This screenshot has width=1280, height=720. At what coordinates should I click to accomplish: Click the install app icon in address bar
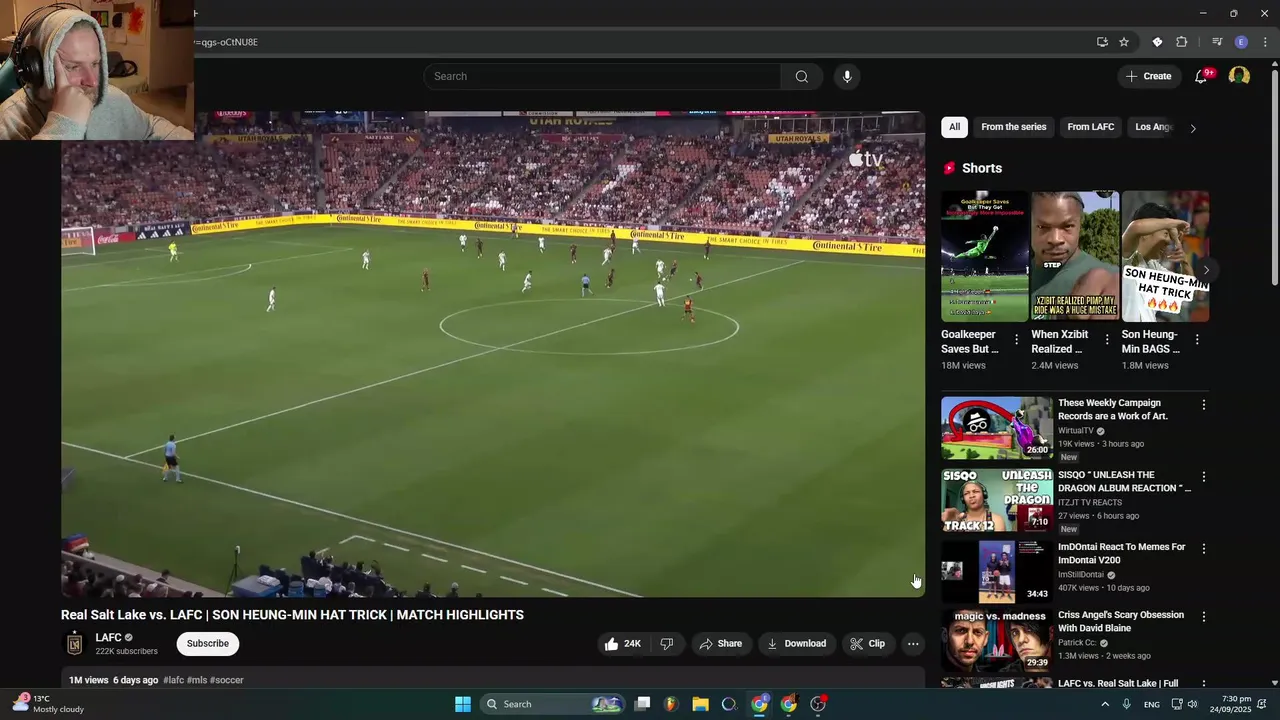click(1102, 42)
